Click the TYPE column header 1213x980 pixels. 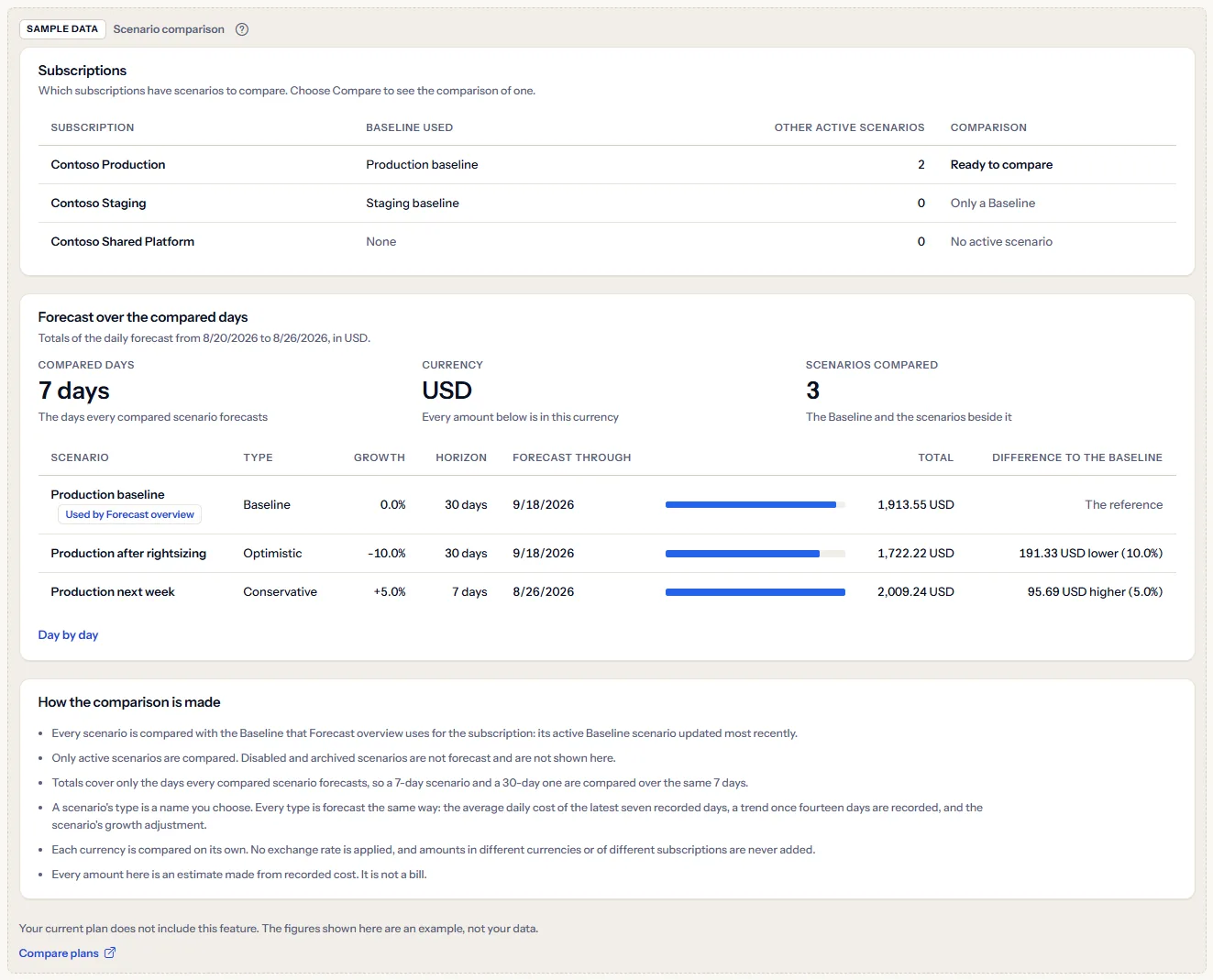click(258, 457)
